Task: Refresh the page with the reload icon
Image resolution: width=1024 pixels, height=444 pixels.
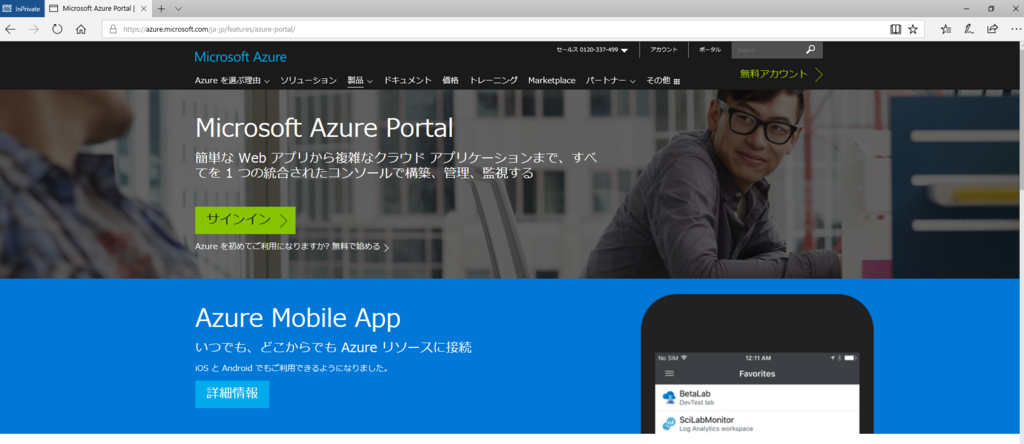Action: point(57,29)
